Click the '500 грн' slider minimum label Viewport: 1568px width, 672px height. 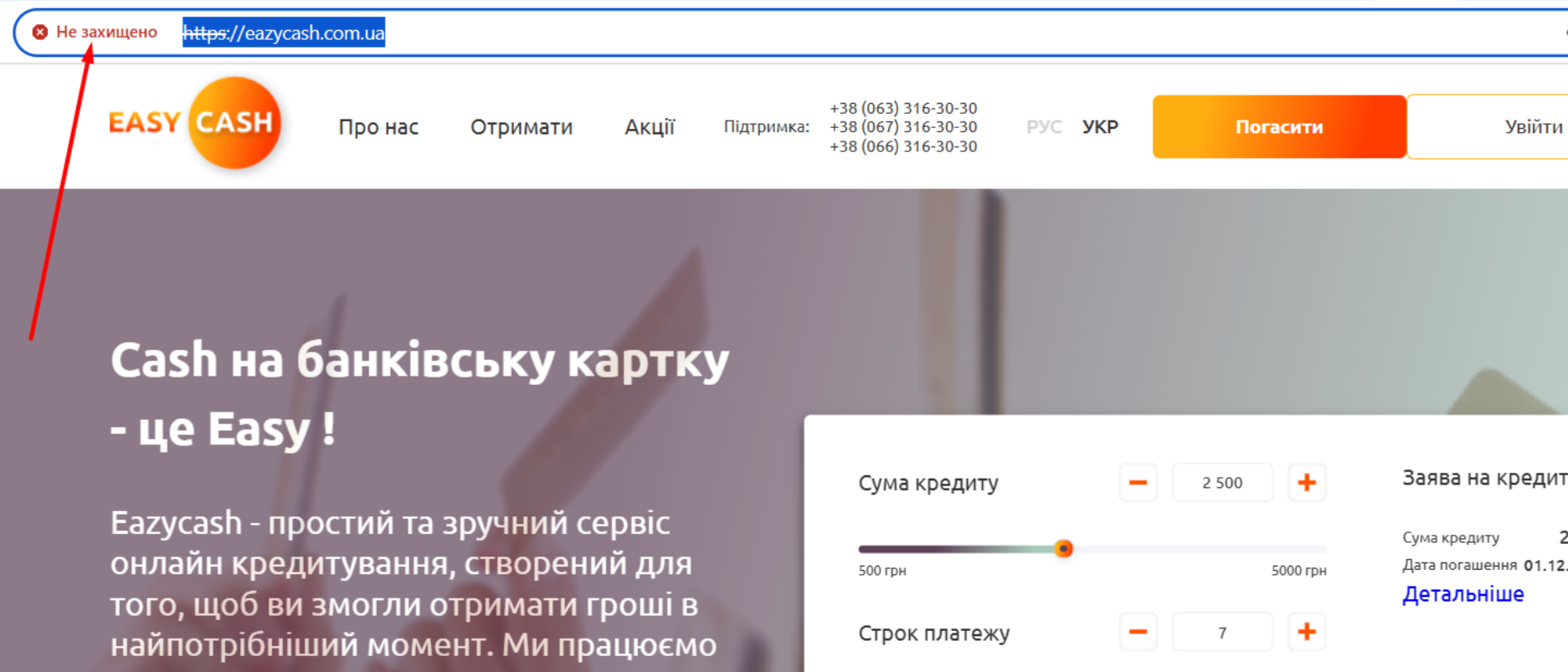click(882, 571)
